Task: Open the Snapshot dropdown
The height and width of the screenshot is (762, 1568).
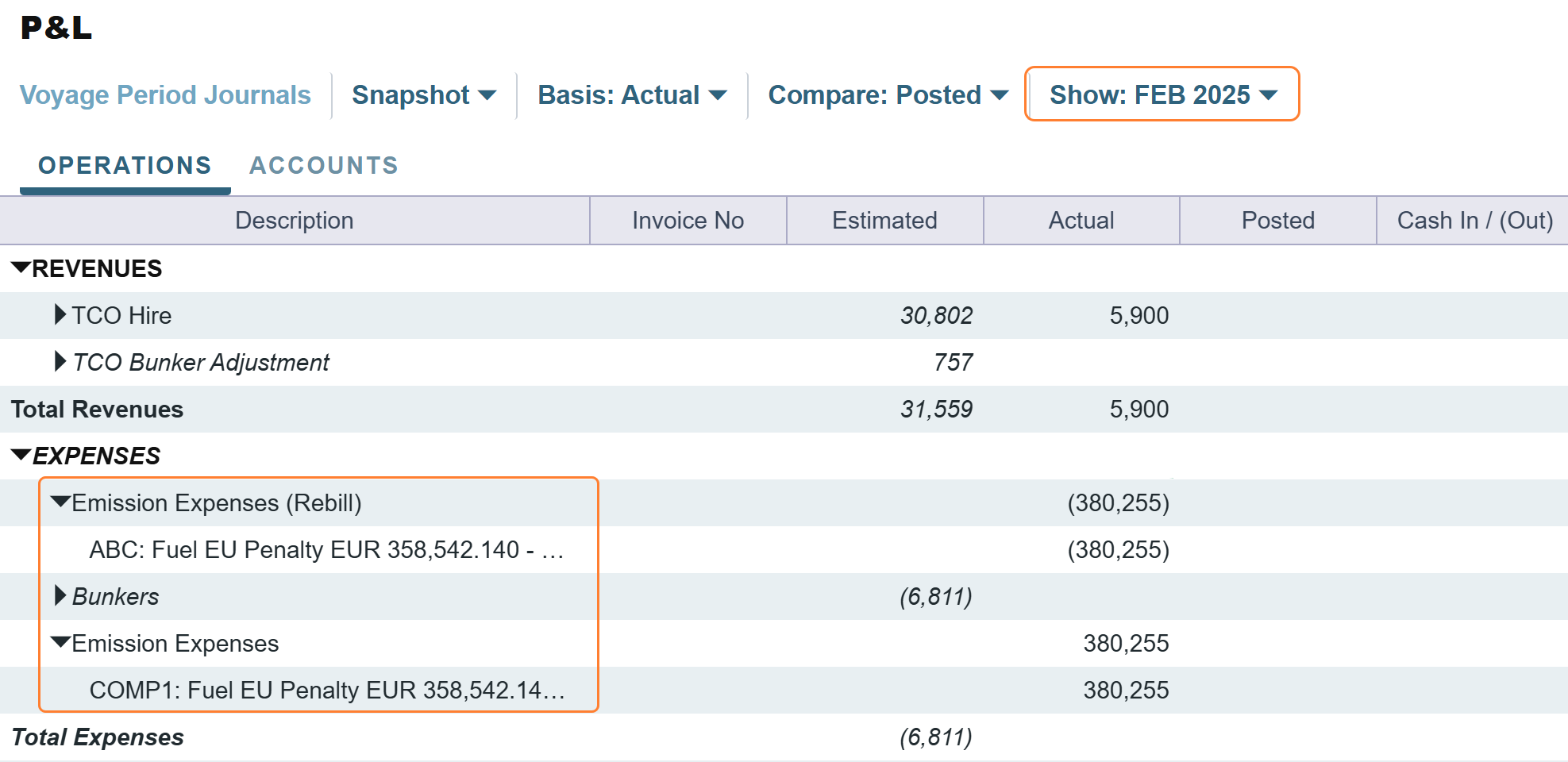Action: tap(423, 94)
